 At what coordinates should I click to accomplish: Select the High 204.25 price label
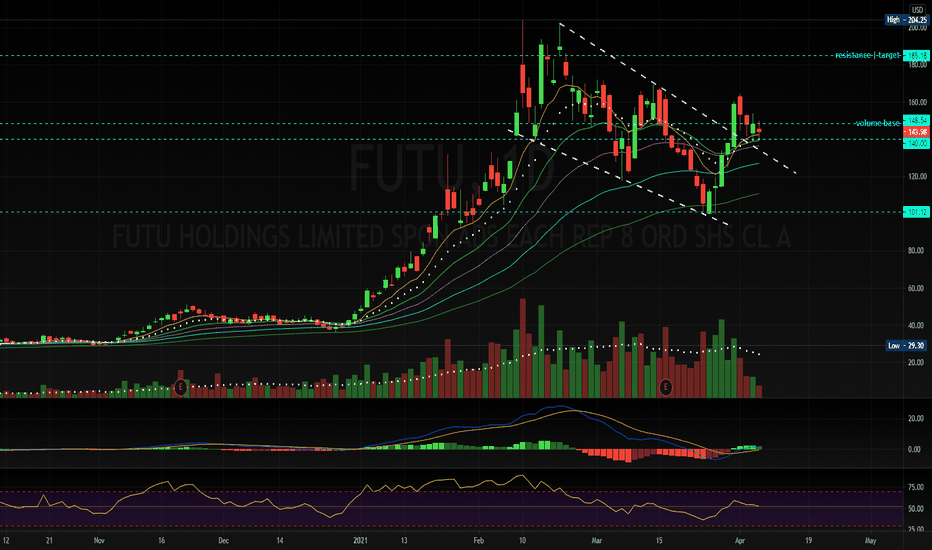click(x=906, y=20)
